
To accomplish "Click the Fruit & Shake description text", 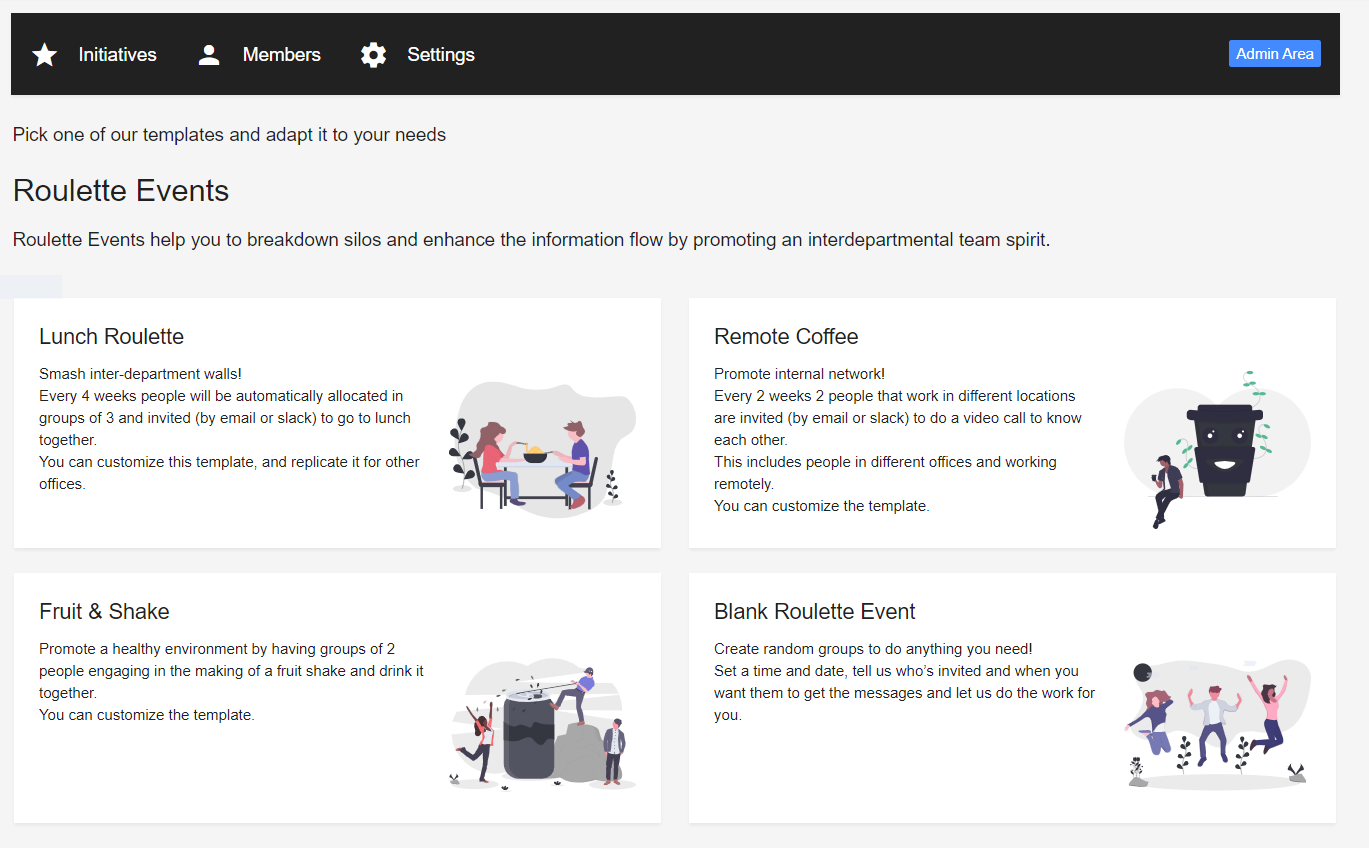I will (231, 682).
